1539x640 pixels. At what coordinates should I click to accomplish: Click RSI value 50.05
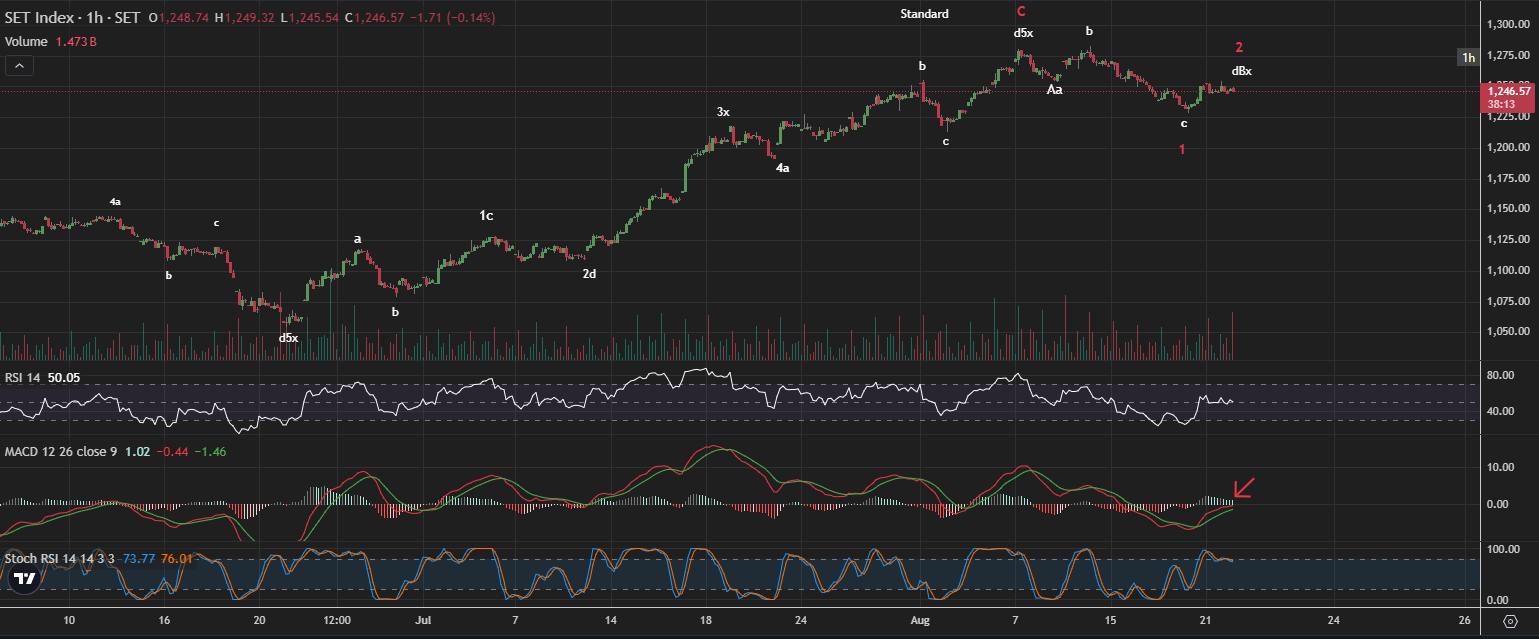[64, 377]
